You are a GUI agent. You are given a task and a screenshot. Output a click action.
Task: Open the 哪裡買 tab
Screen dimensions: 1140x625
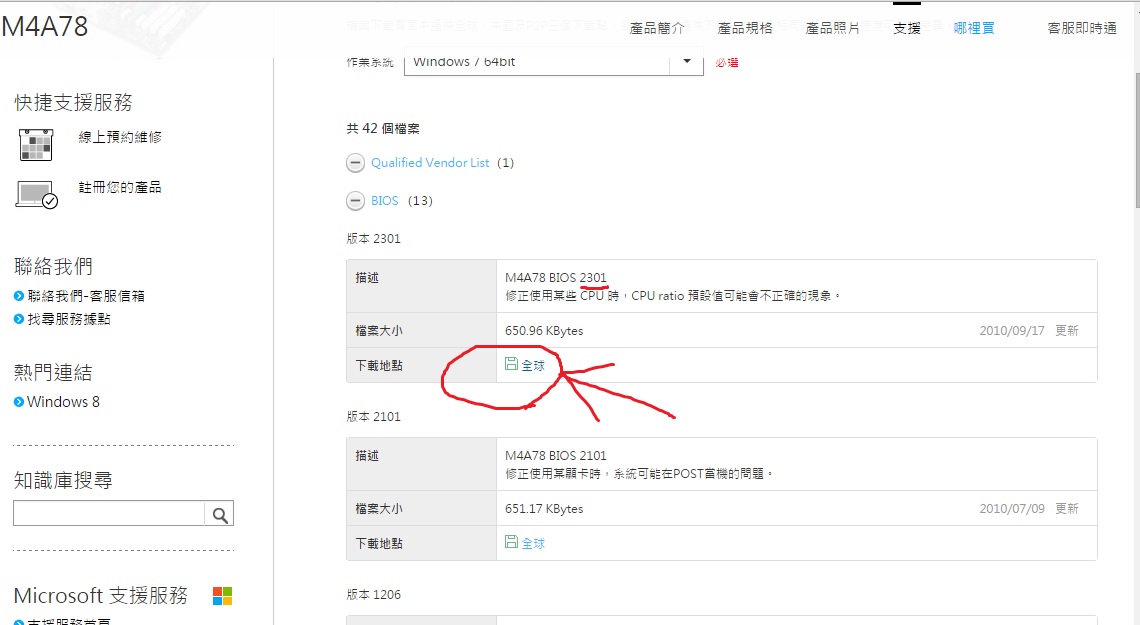tap(974, 28)
